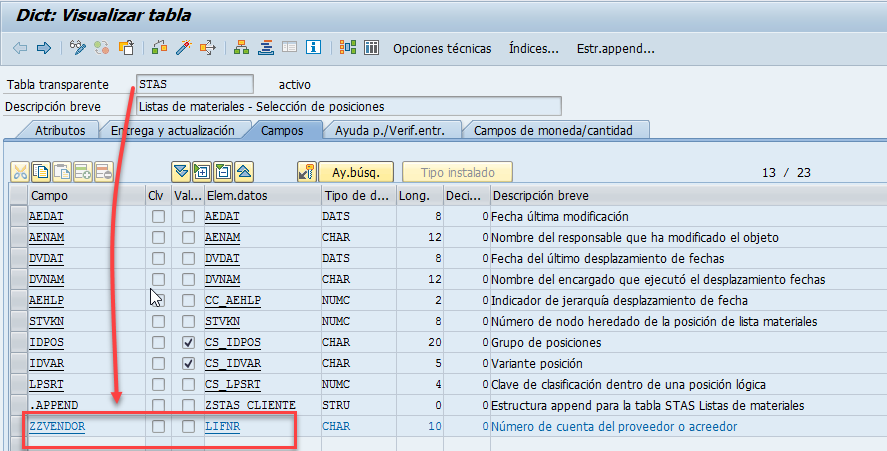Toggle the Clv checkbox for AEDAT
Image resolution: width=887 pixels, height=451 pixels.
pos(158,217)
